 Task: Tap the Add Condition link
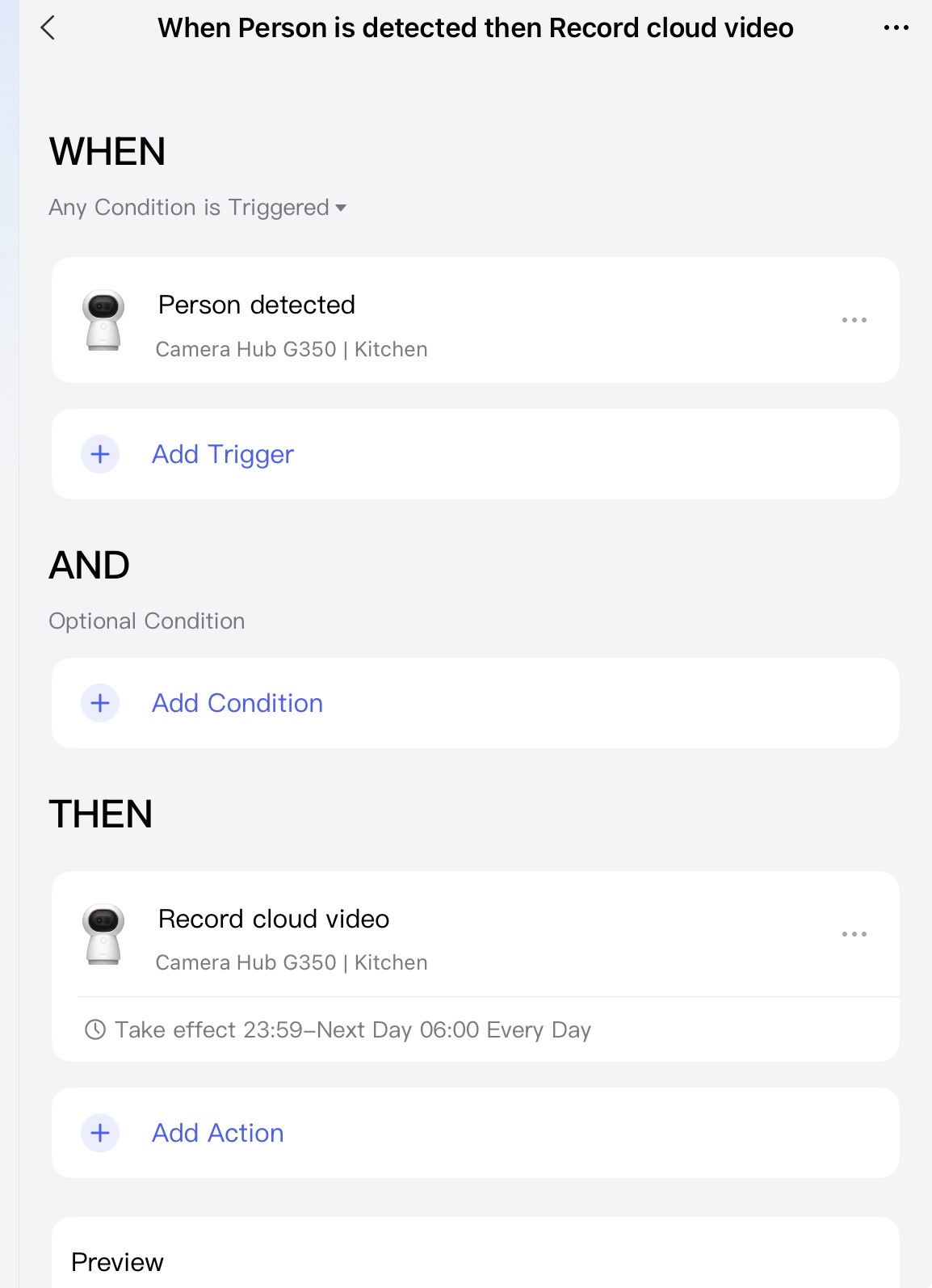tap(237, 703)
